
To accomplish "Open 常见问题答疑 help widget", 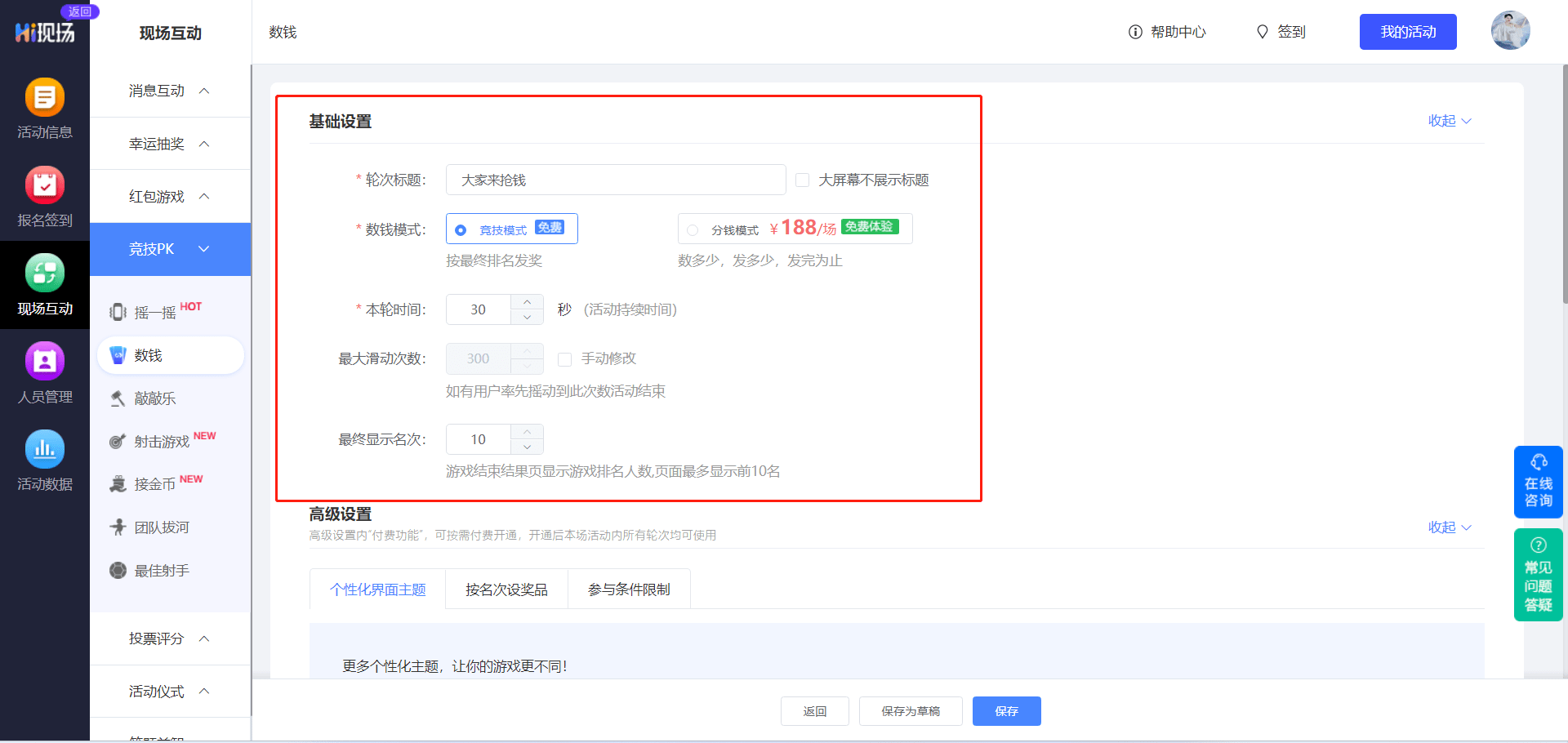I will click(x=1538, y=575).
